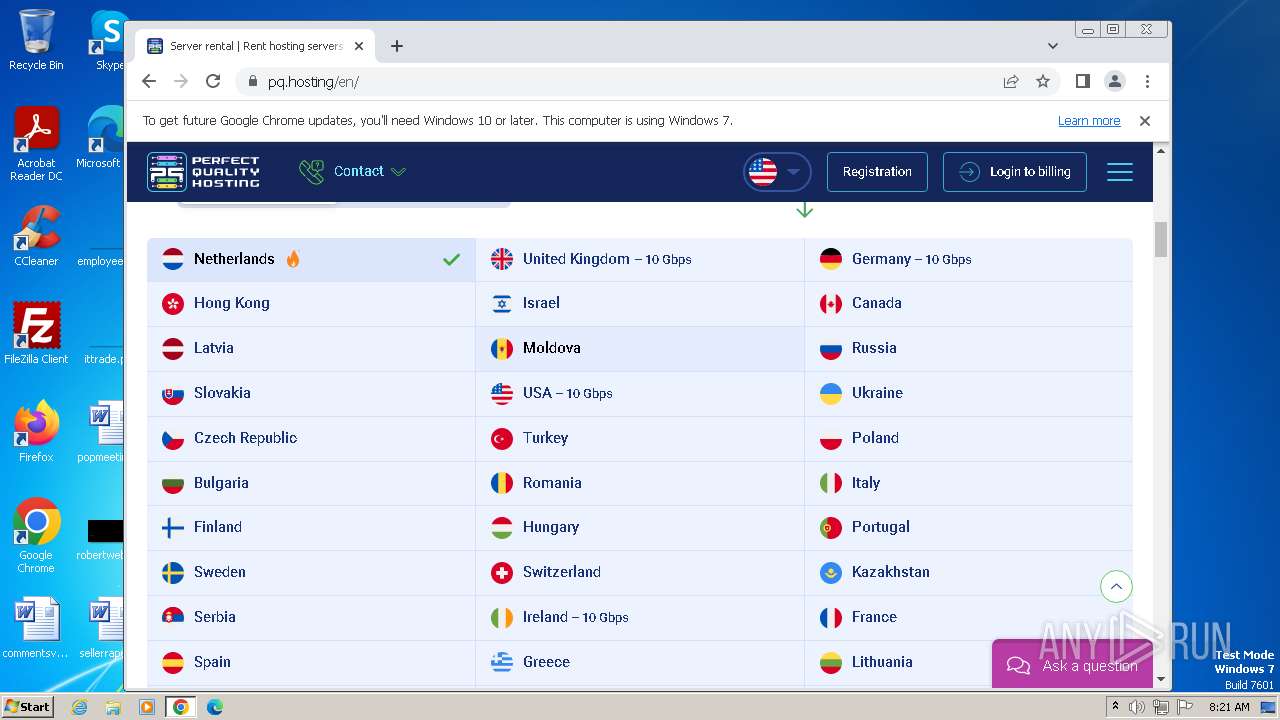Click the Perfect Quality Hosting logo
Viewport: 1280px width, 720px height.
tap(204, 172)
